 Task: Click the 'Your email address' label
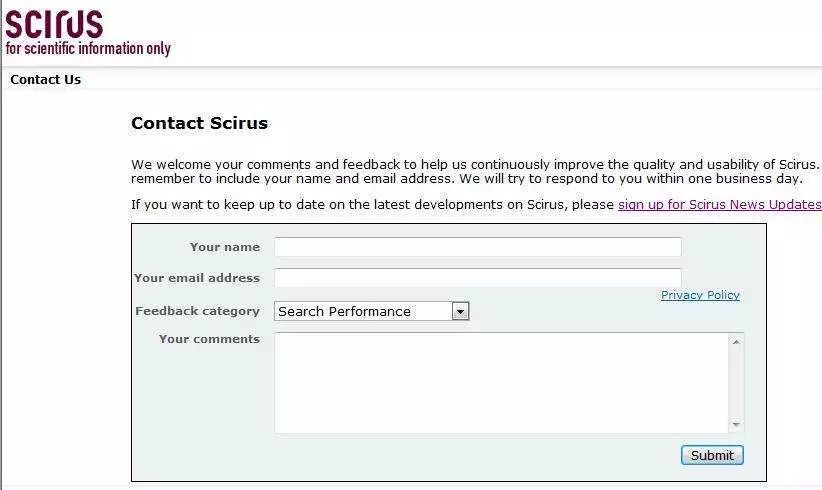197,278
